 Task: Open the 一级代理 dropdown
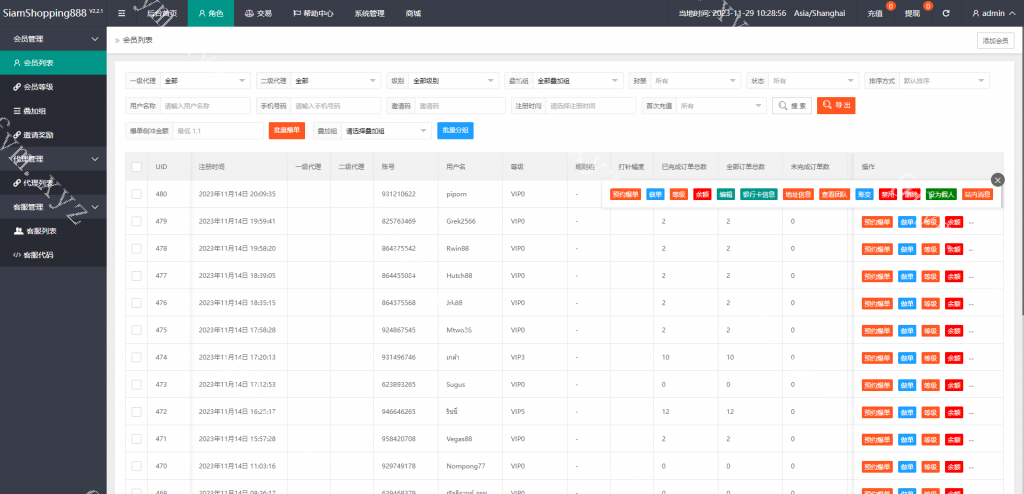205,80
